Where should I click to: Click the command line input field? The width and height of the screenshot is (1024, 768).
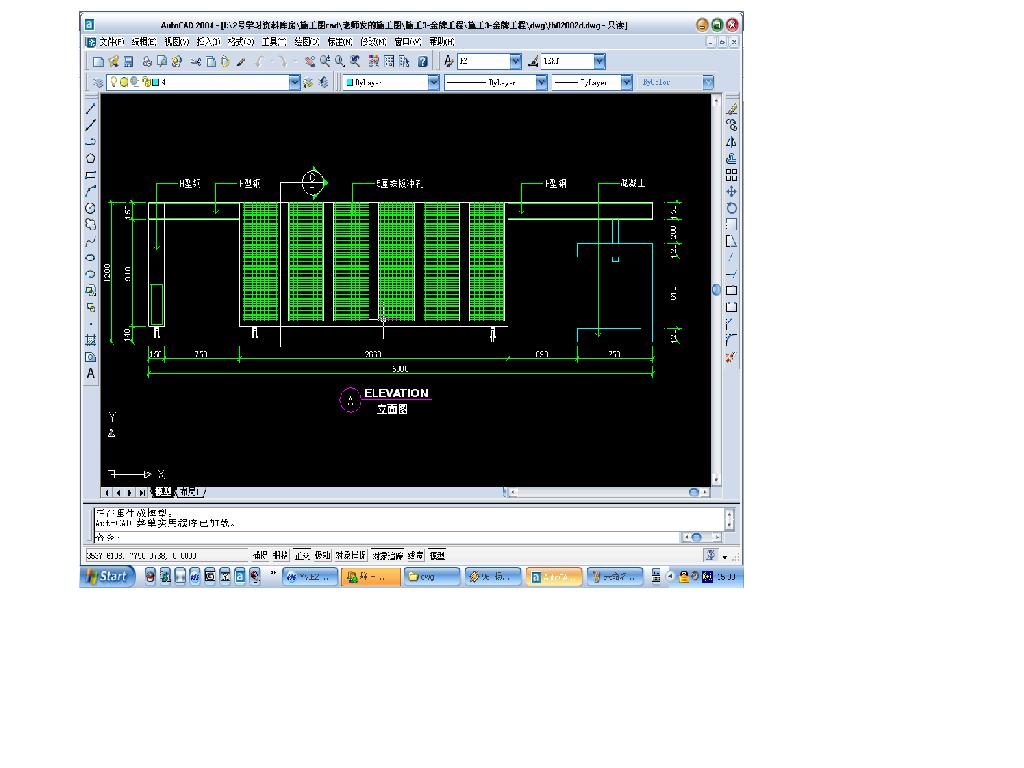coord(388,537)
